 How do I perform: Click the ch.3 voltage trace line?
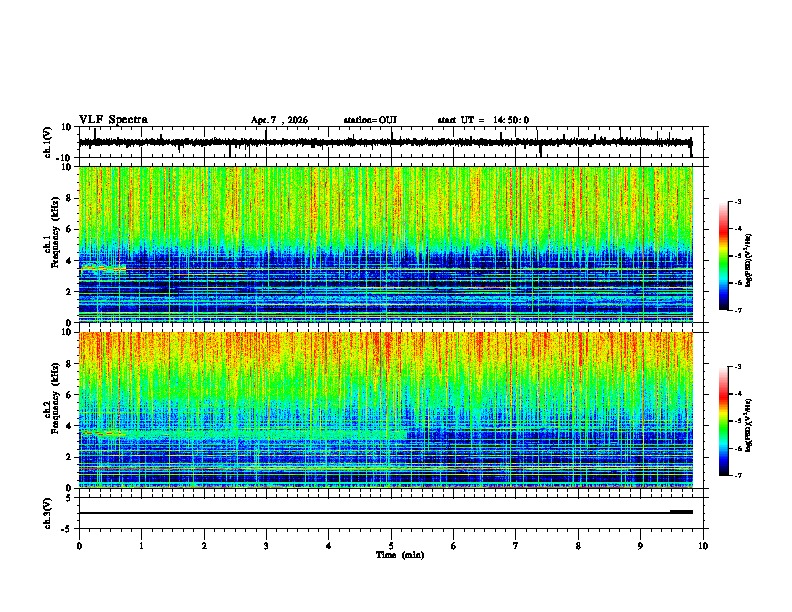(x=385, y=513)
